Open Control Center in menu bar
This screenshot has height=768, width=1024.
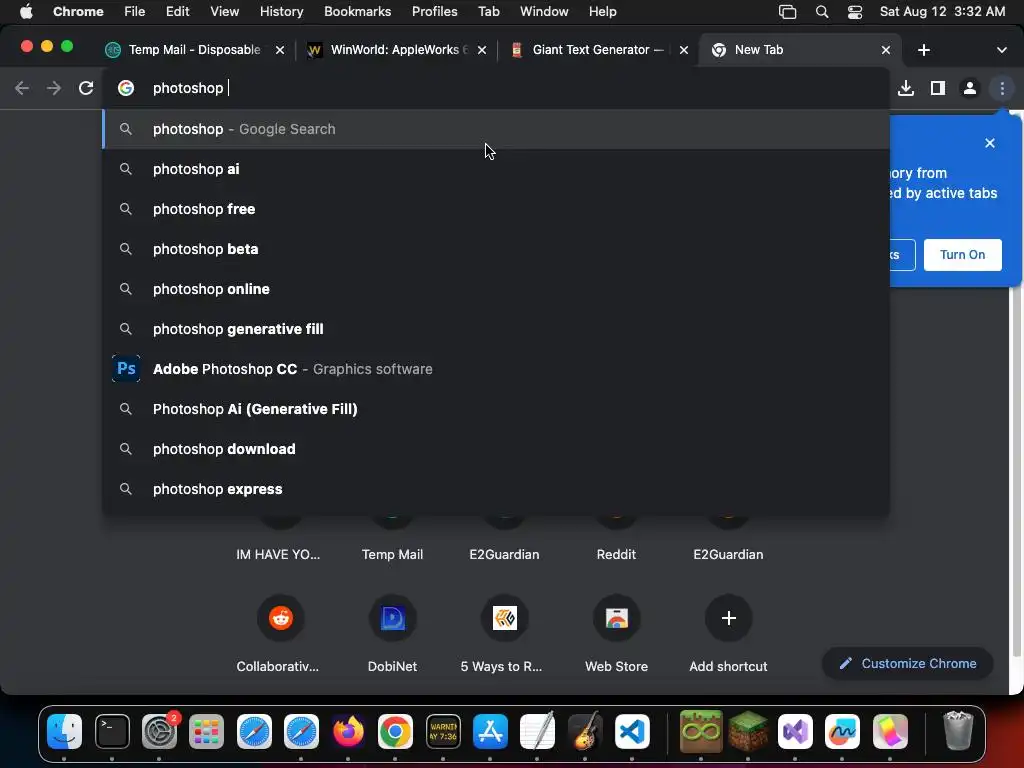coord(855,12)
